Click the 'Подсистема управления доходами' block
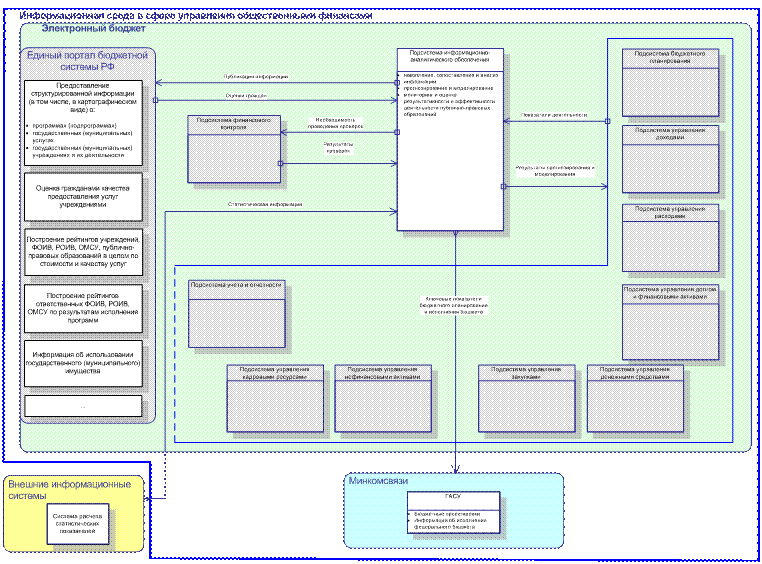Image resolution: width=762 pixels, height=564 pixels. tap(670, 158)
